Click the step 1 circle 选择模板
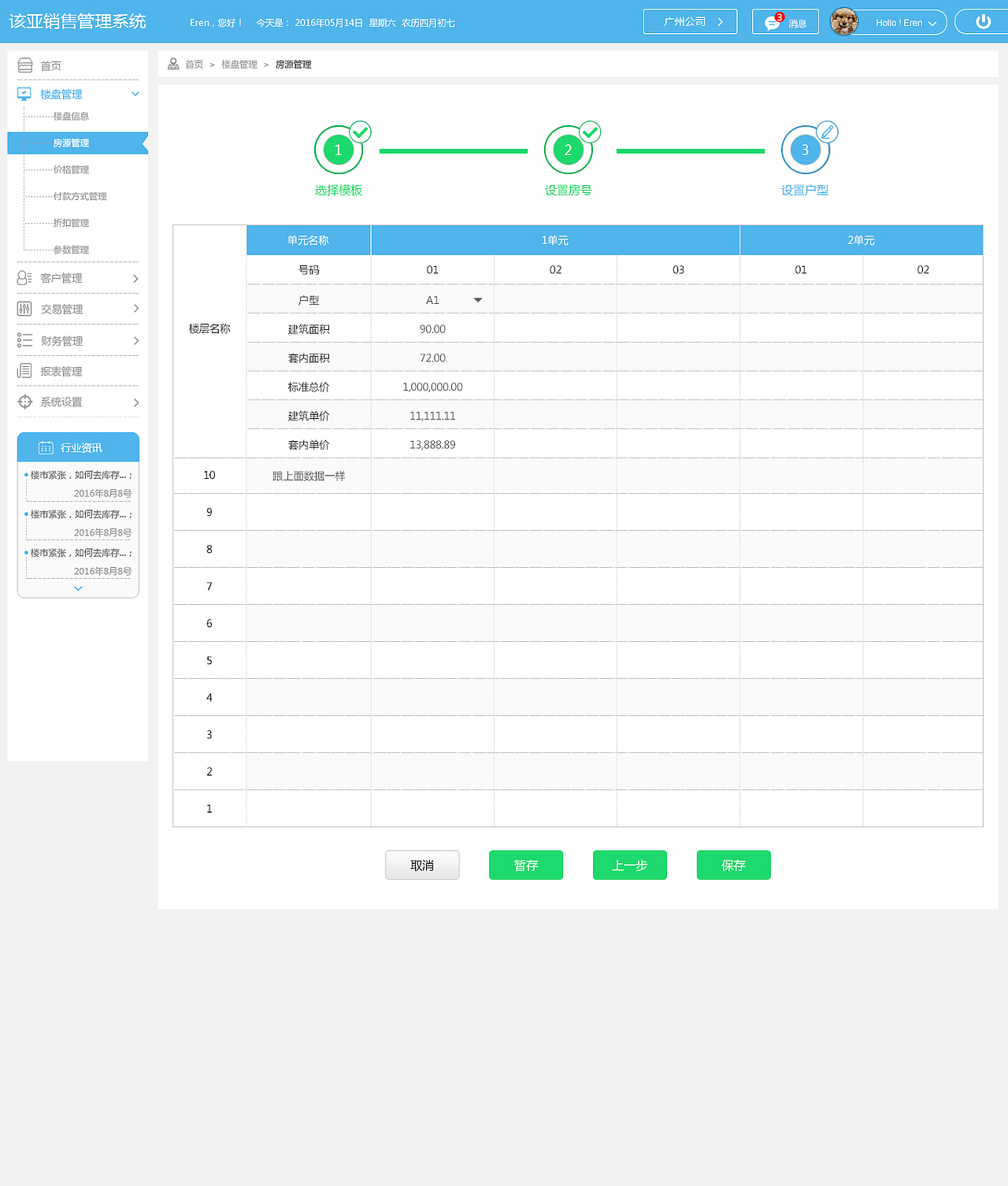The image size is (1008, 1186). pyautogui.click(x=339, y=150)
